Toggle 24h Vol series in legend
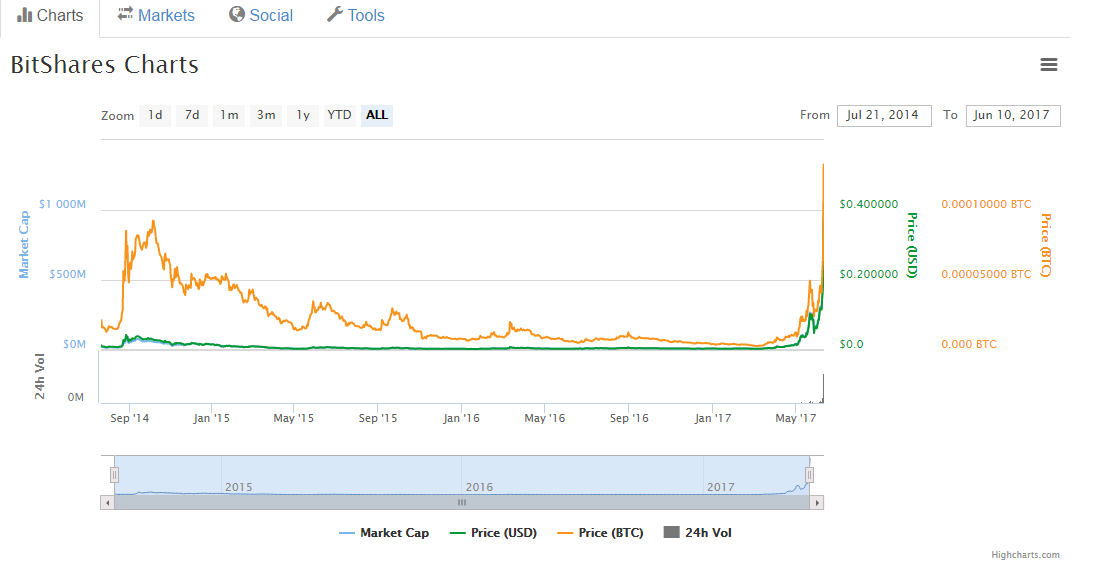1114x573 pixels. 698,533
